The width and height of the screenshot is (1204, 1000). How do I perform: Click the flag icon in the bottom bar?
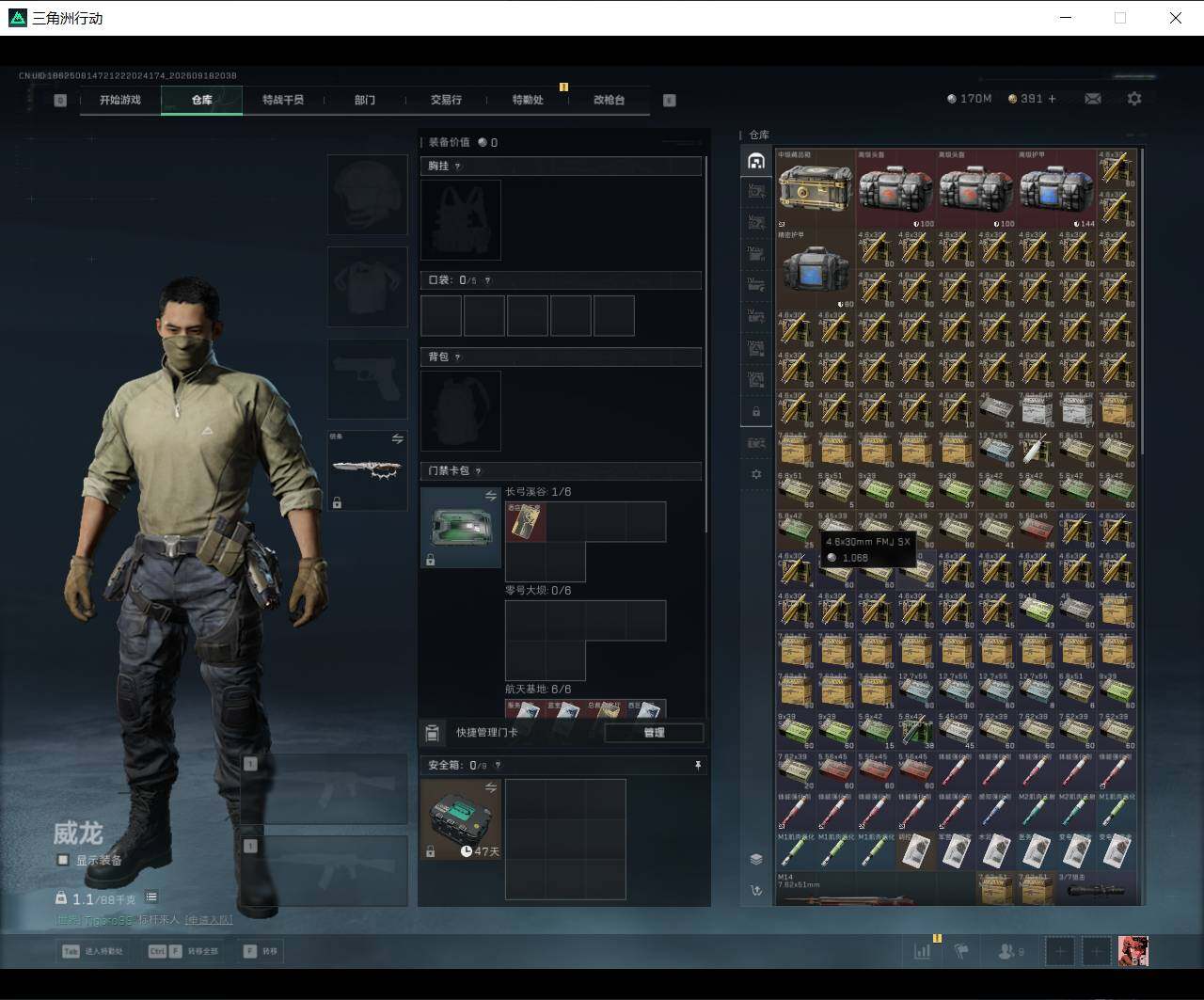(961, 951)
